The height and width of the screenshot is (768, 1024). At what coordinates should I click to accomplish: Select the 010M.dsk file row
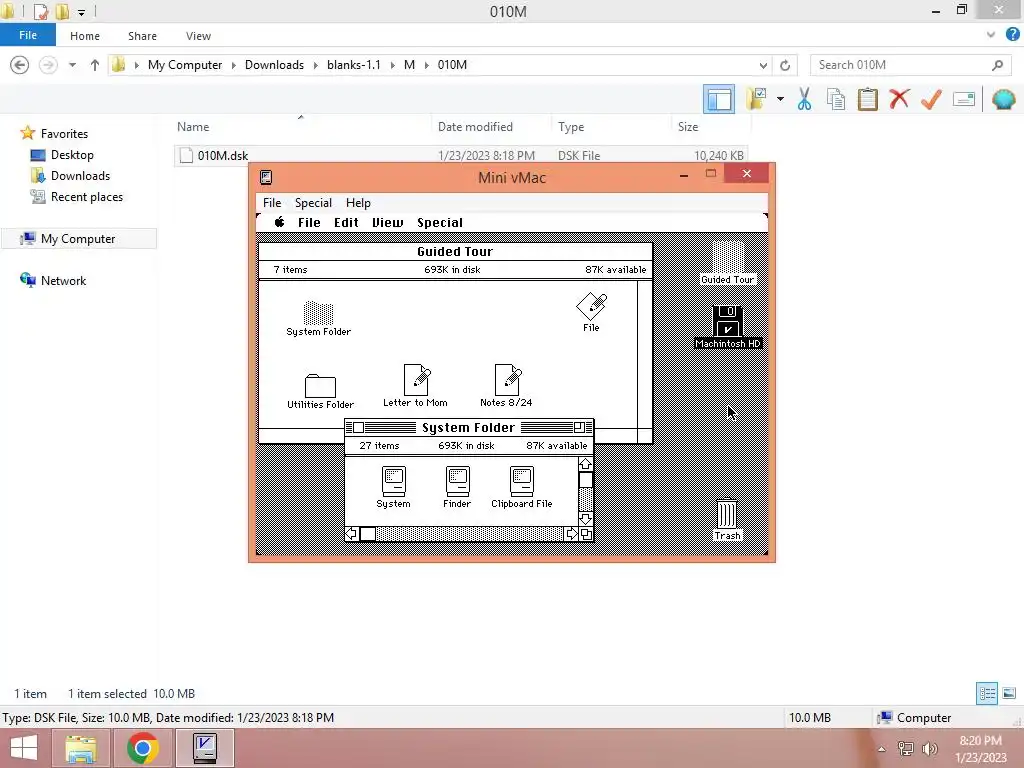[461, 155]
